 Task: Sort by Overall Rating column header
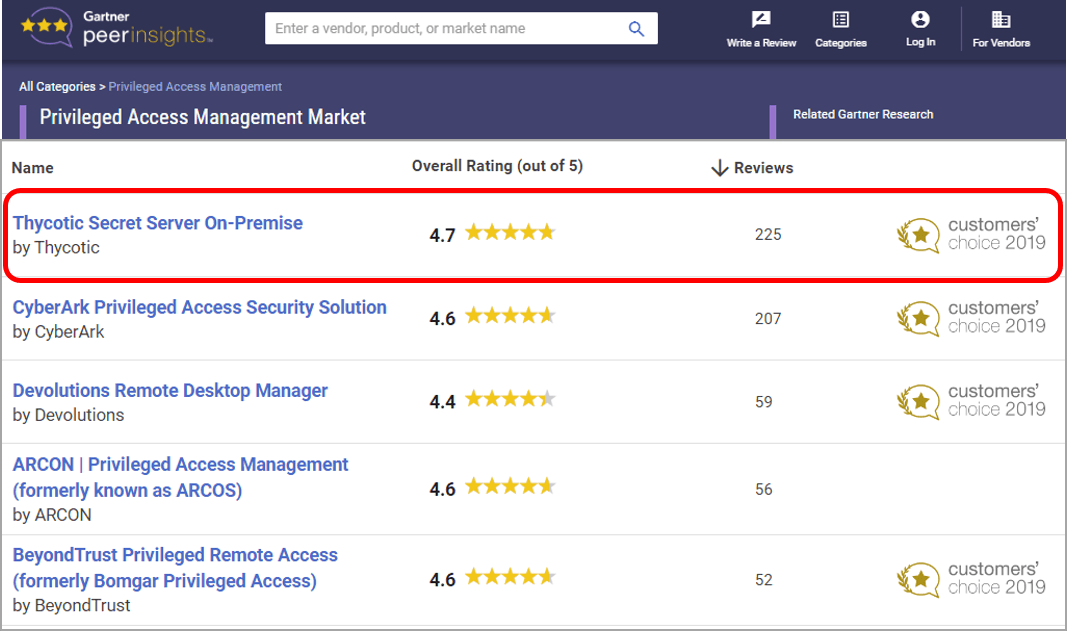pyautogui.click(x=497, y=166)
